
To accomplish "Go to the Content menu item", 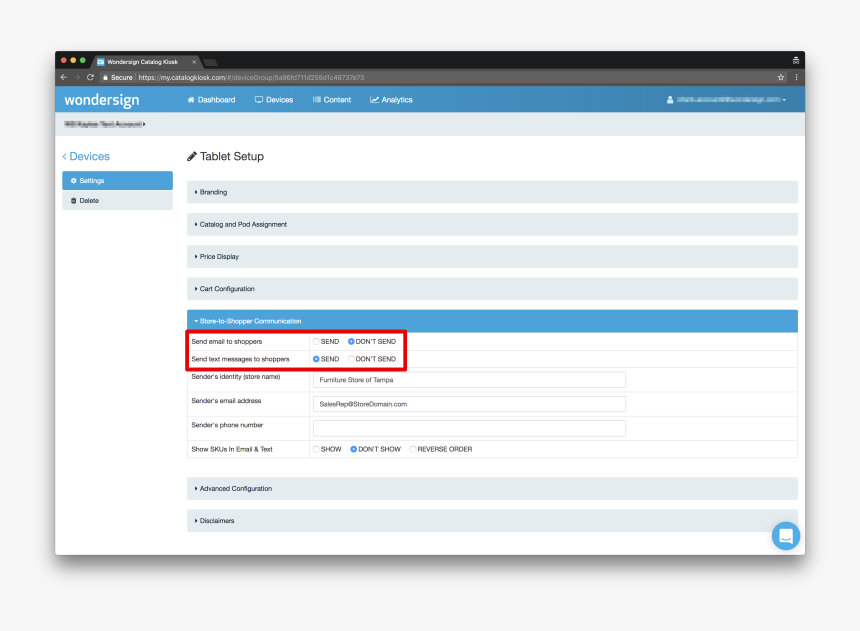I will coord(332,100).
